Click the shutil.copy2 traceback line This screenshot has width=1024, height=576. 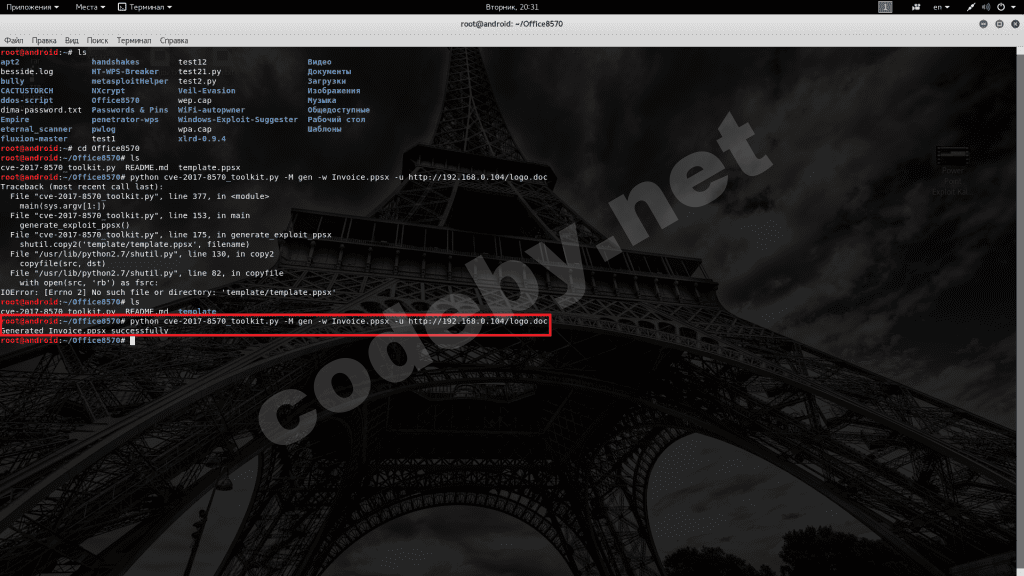point(135,244)
